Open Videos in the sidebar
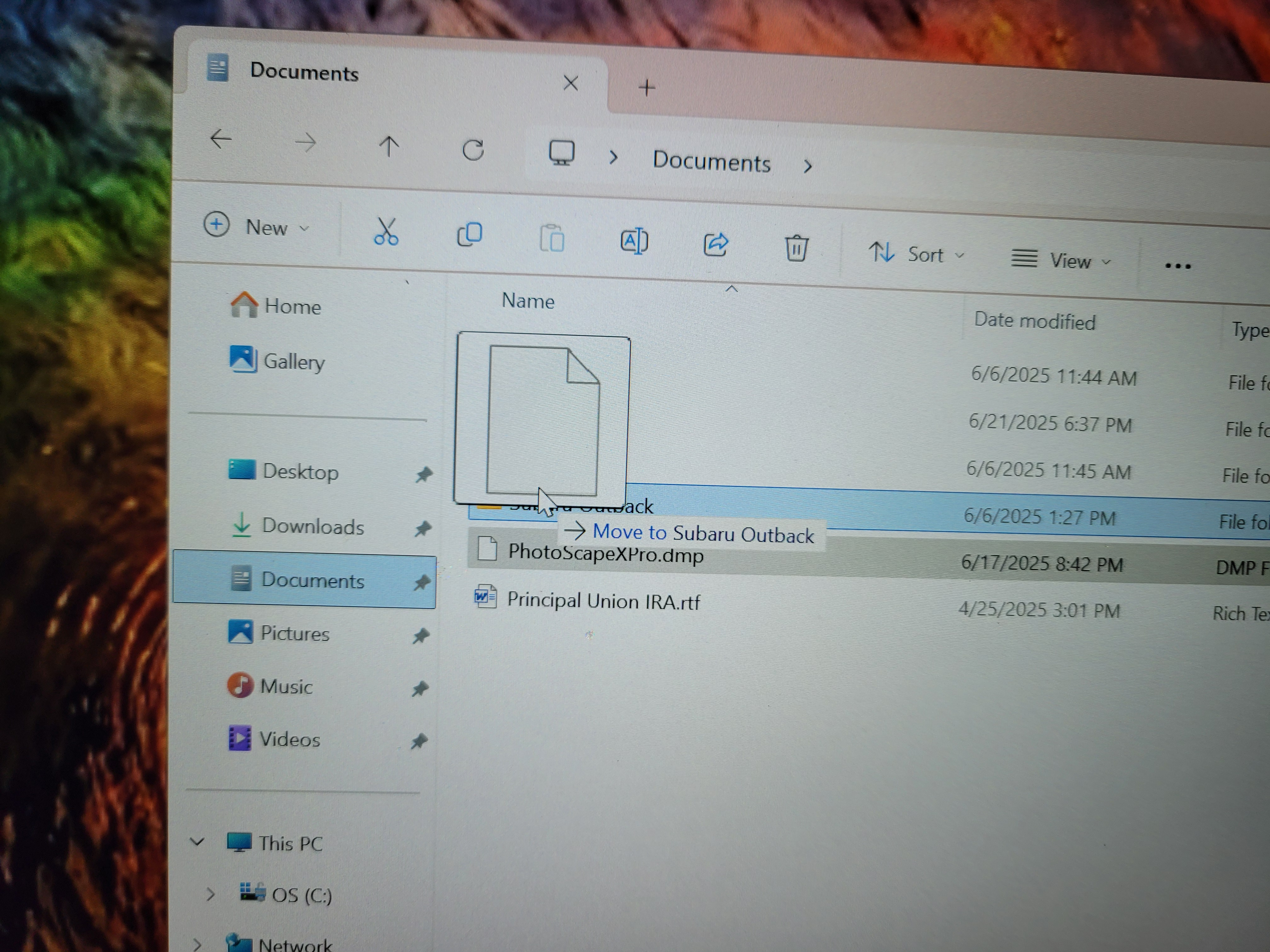1270x952 pixels. 274,739
